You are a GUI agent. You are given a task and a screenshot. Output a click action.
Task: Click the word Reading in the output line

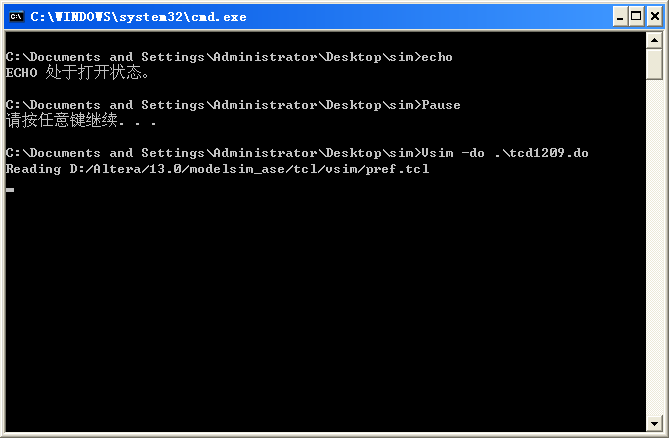click(33, 169)
